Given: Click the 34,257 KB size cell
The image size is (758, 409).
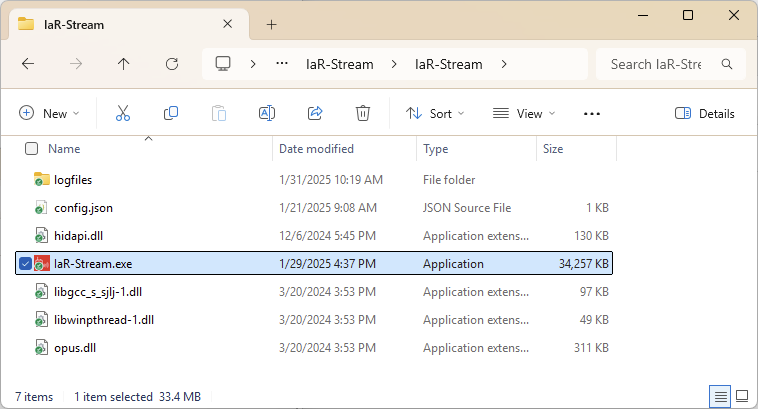Looking at the screenshot, I should (583, 263).
